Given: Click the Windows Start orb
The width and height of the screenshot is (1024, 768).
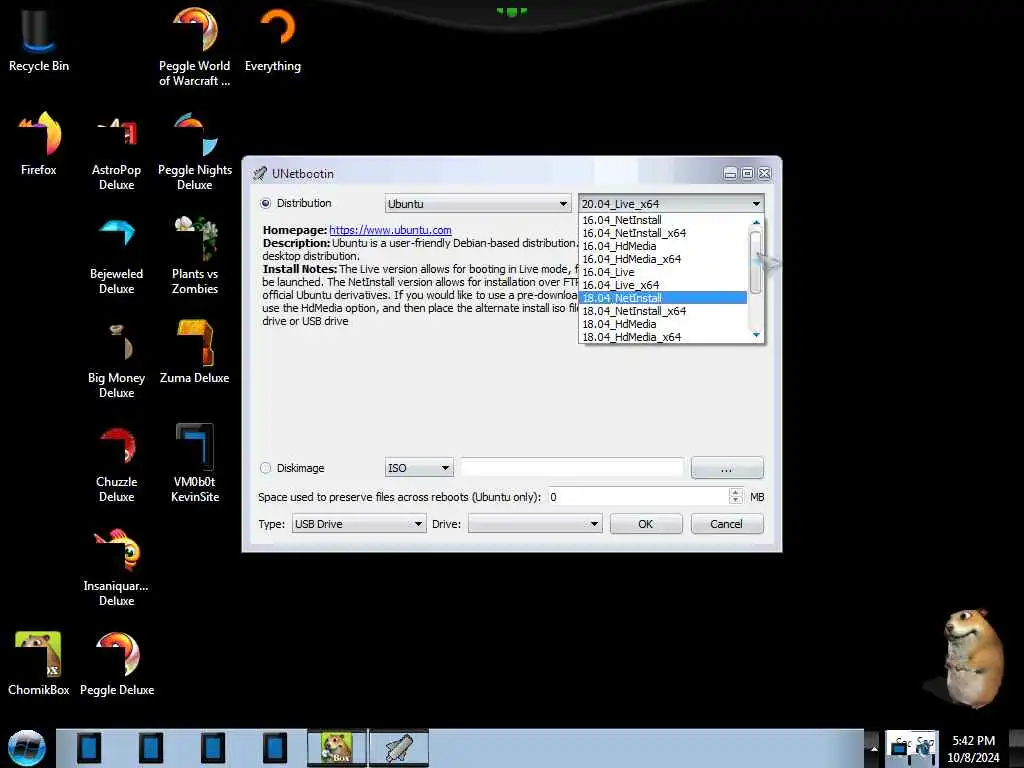Looking at the screenshot, I should click(27, 748).
